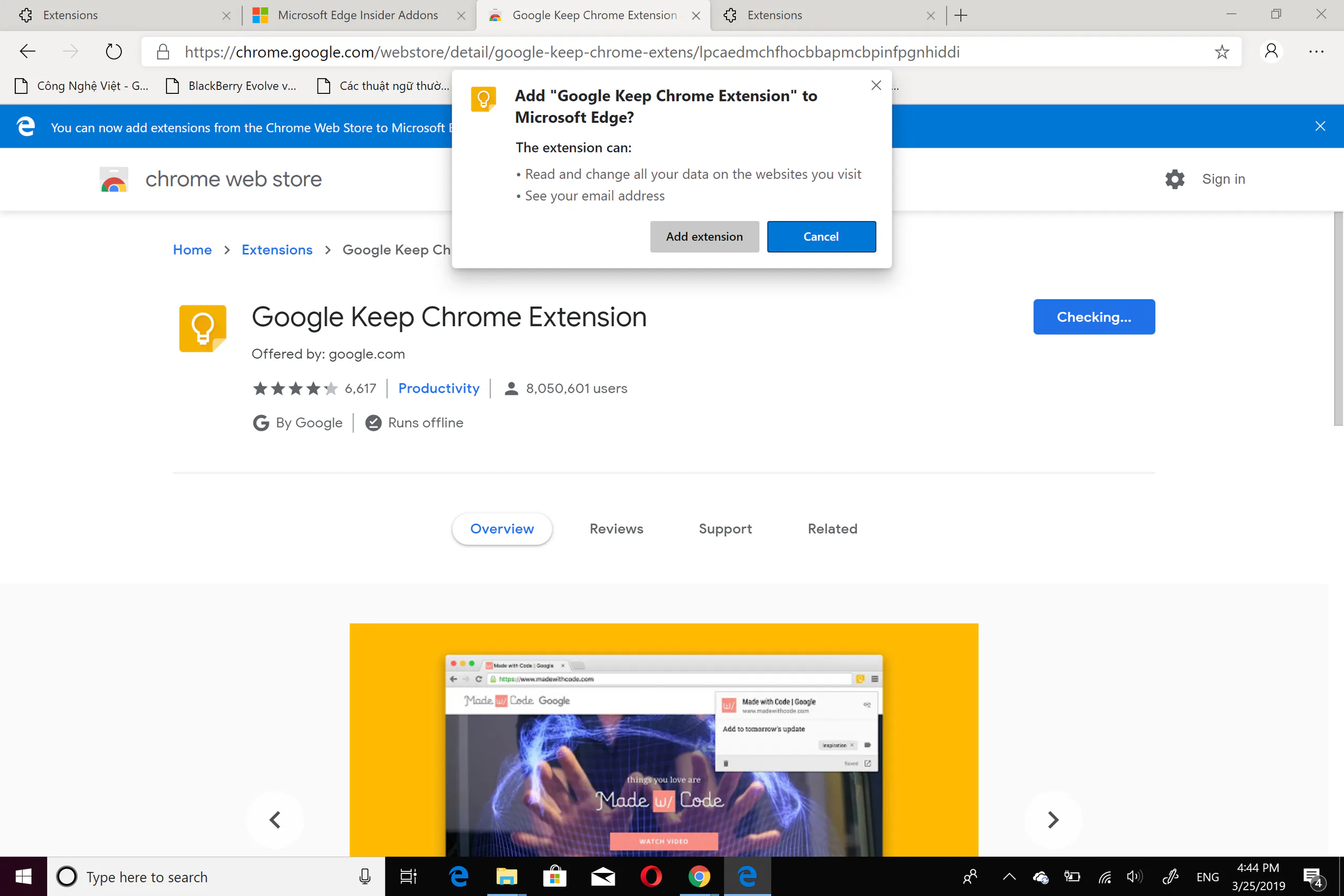Go to Extensions breadcrumb link
Screen dimensions: 1344x896
[x=277, y=250]
